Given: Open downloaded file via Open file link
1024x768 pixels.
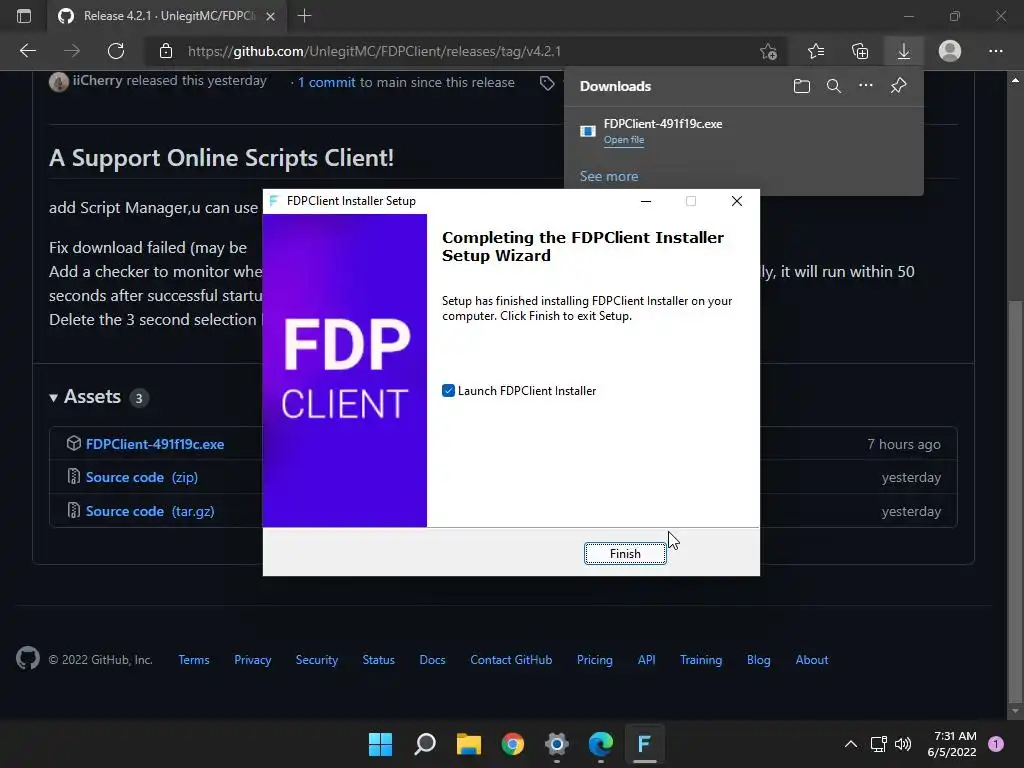Looking at the screenshot, I should coord(624,140).
